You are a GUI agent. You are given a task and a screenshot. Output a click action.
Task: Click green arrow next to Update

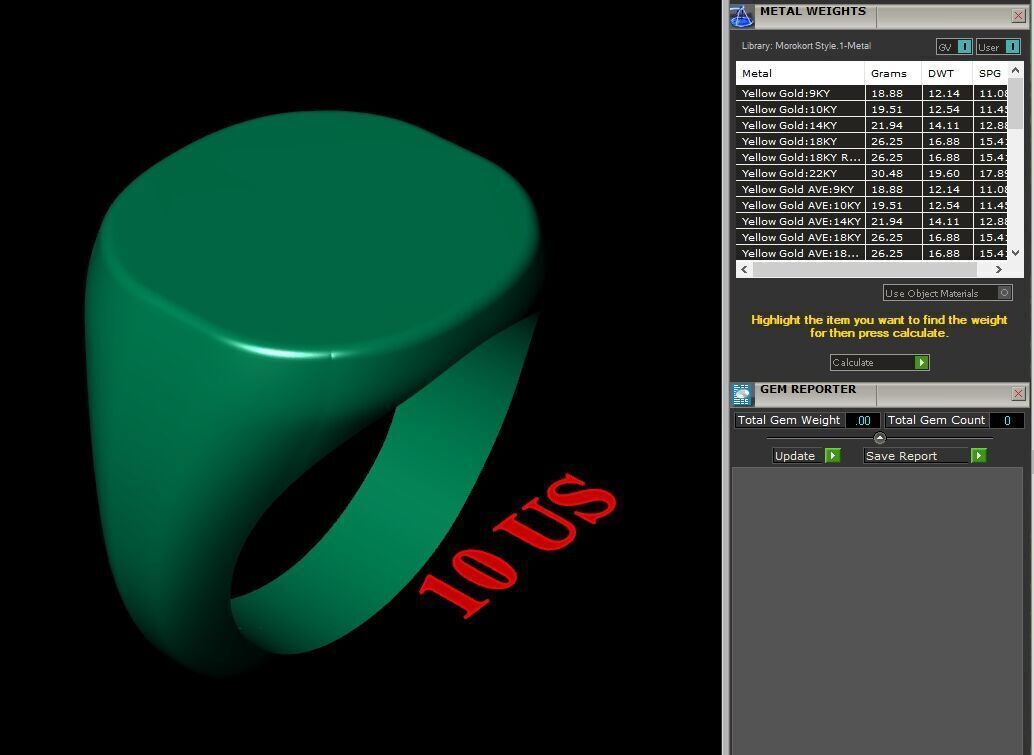(833, 456)
